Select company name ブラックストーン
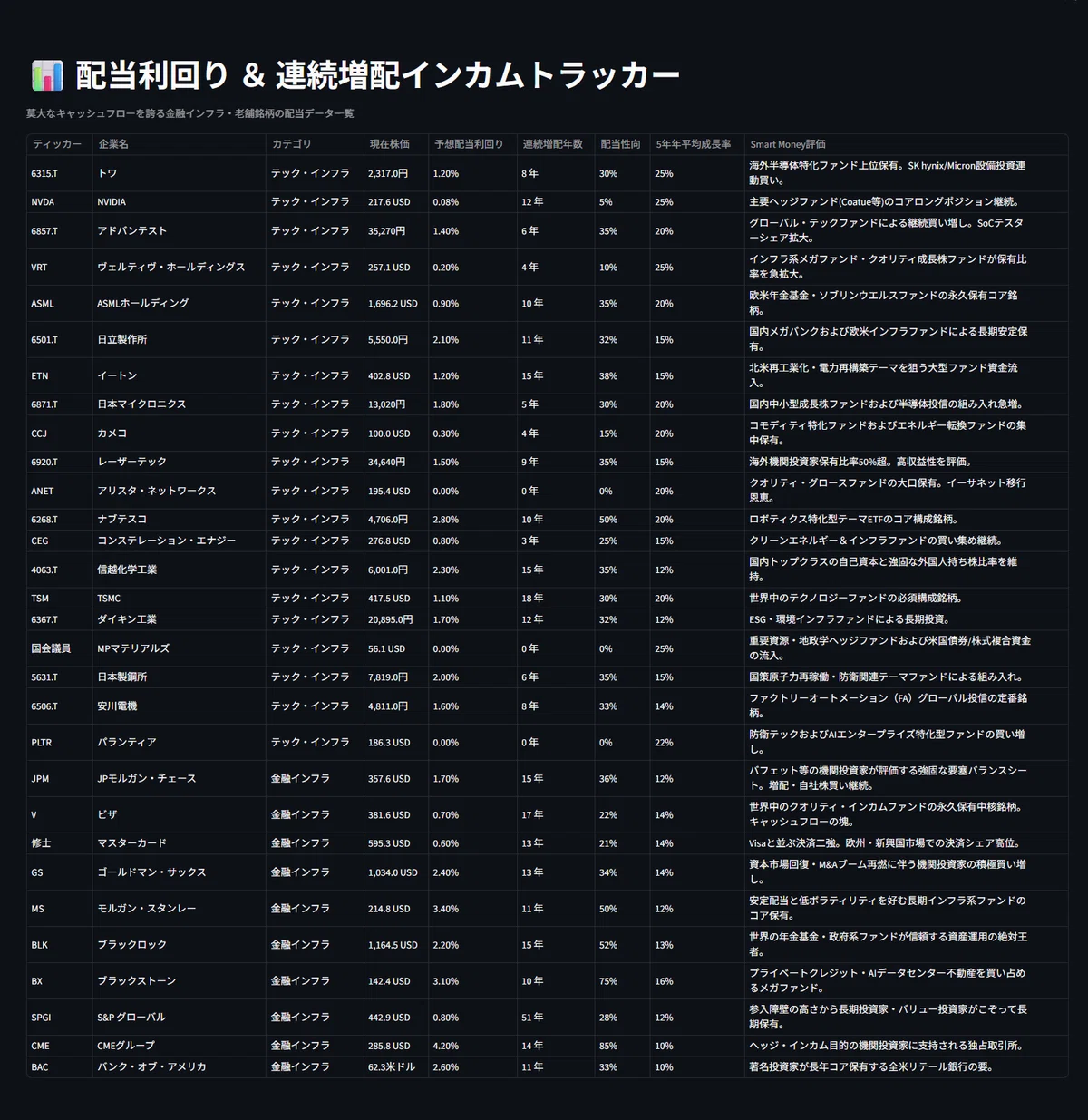Image resolution: width=1088 pixels, height=1120 pixels. tap(180, 981)
